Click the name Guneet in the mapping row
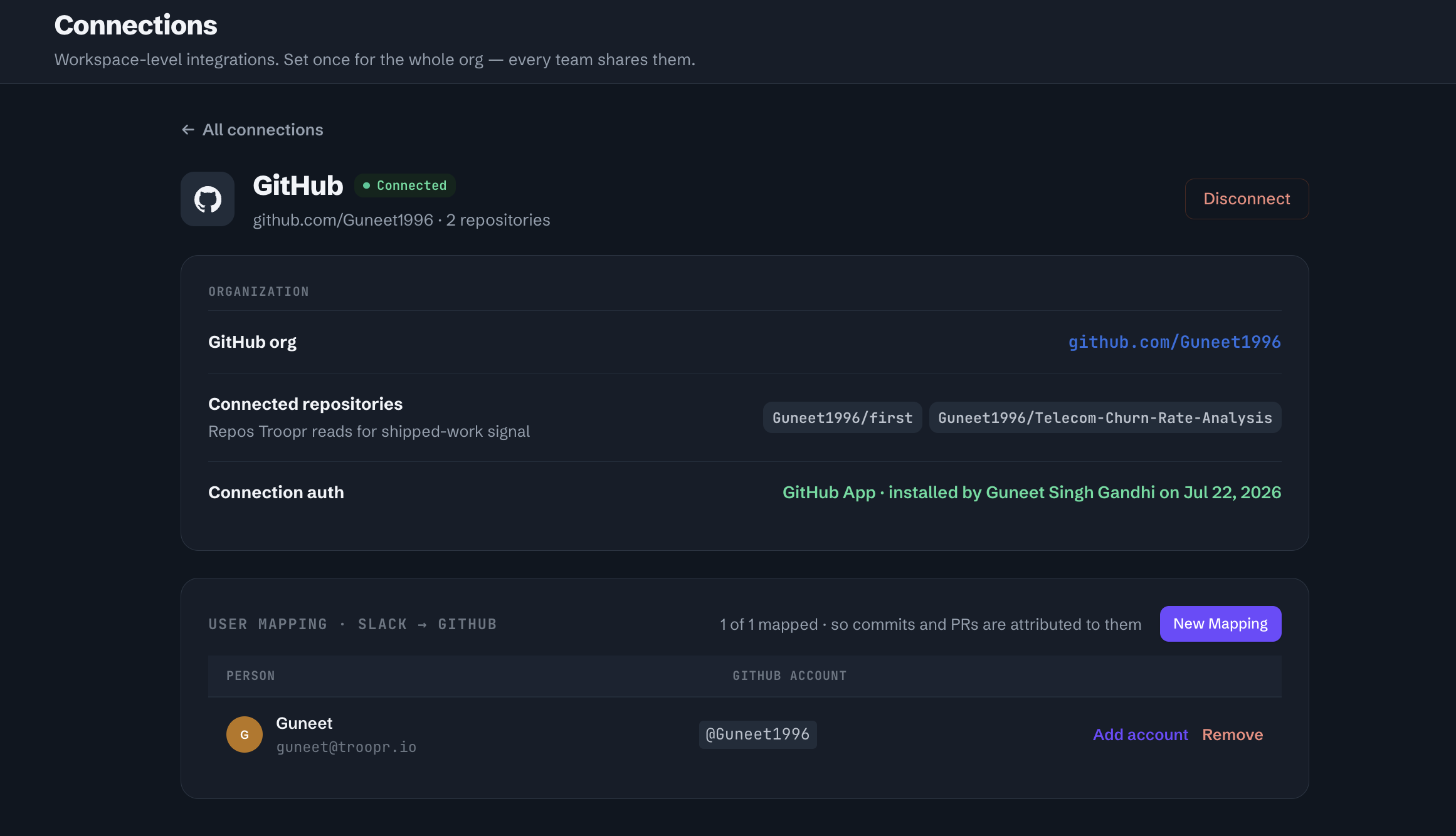This screenshot has width=1456, height=836. [x=304, y=723]
